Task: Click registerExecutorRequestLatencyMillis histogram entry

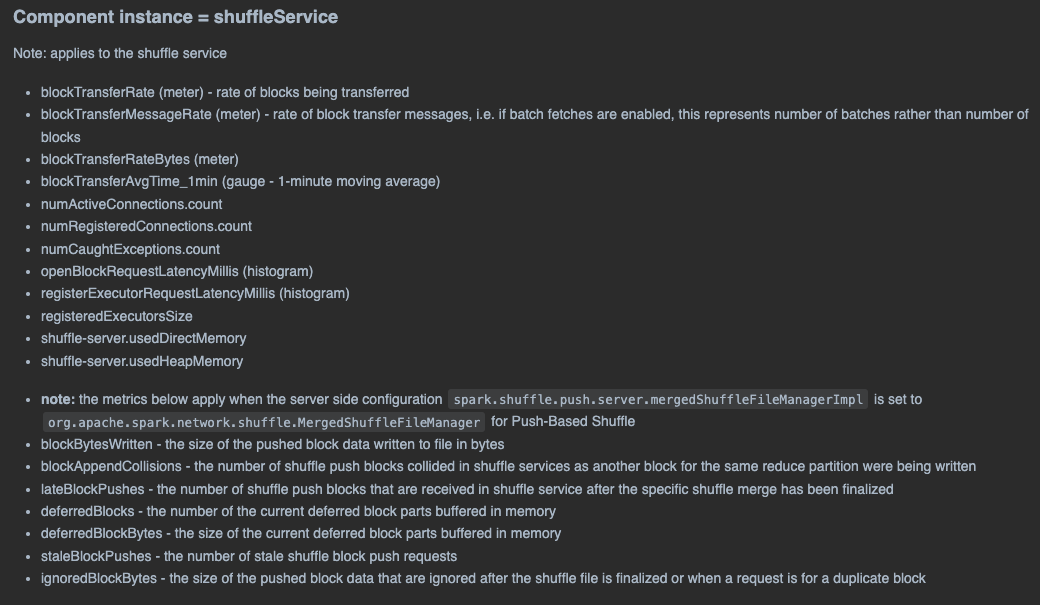Action: pyautogui.click(x=195, y=293)
